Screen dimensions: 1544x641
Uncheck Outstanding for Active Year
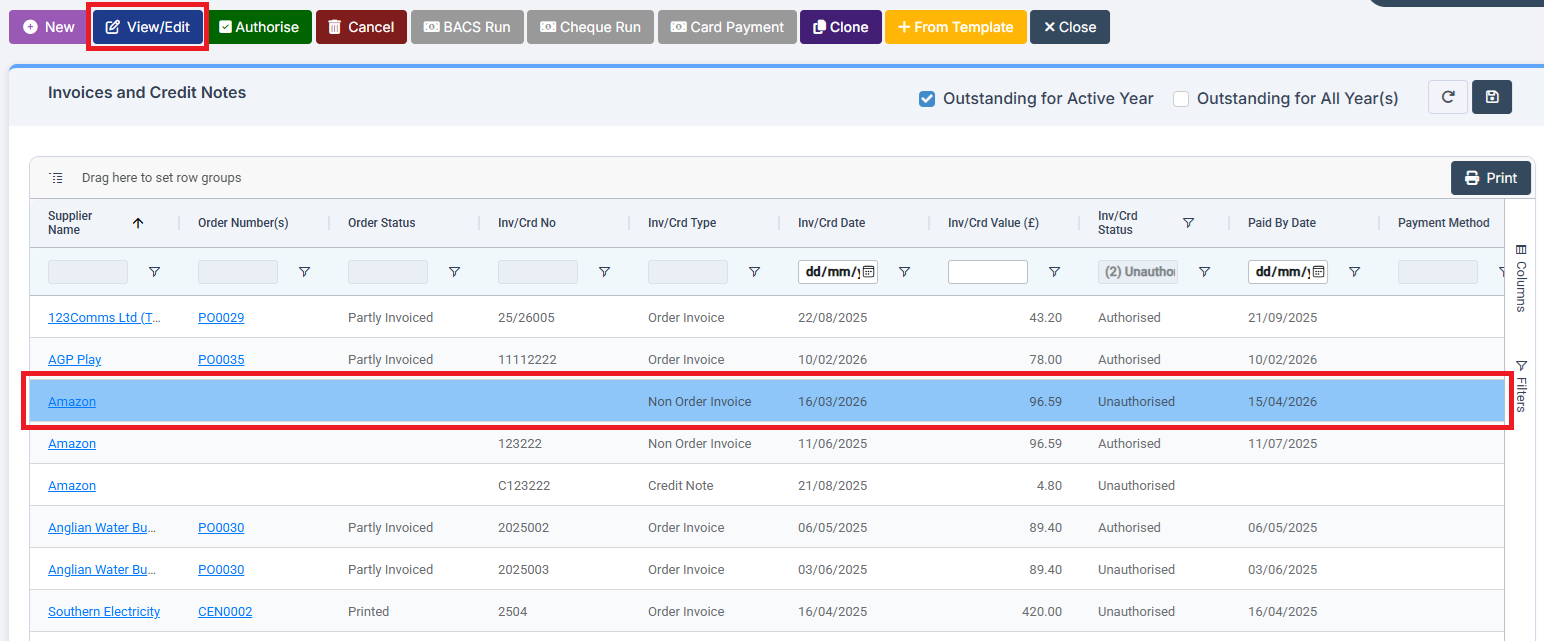[927, 99]
